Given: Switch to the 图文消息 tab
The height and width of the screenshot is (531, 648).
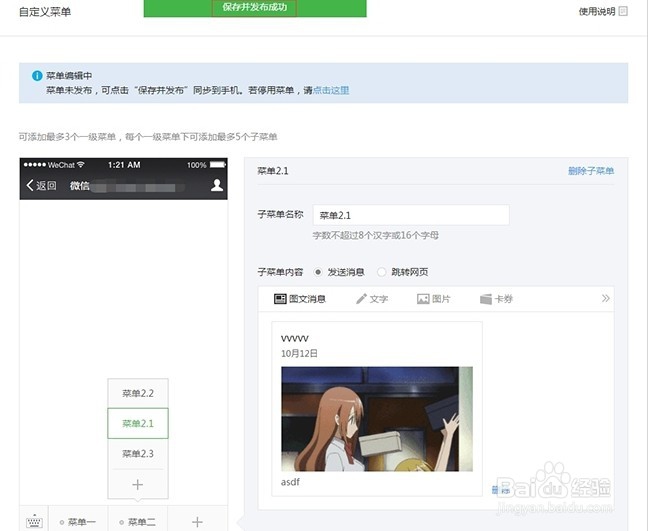Looking at the screenshot, I should [300, 299].
